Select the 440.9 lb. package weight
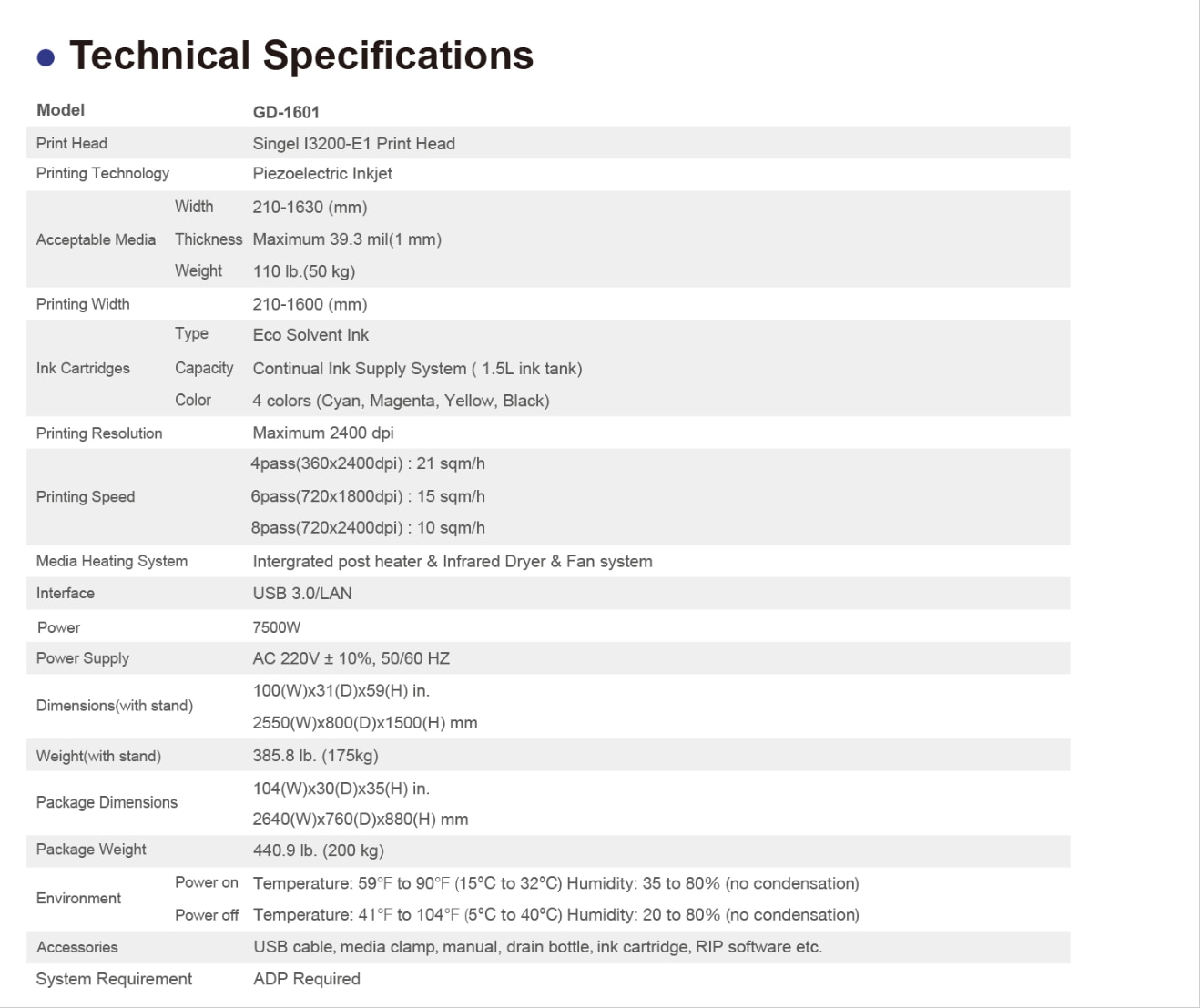 pos(319,850)
